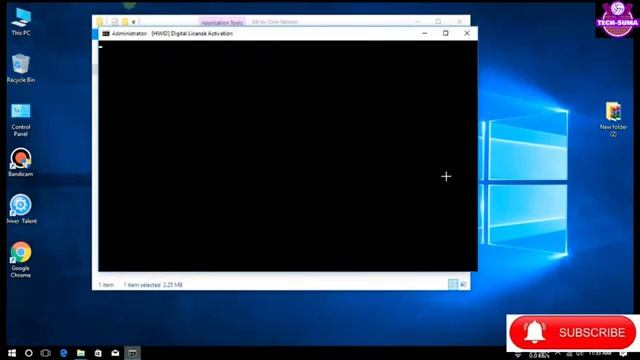This screenshot has width=640, height=360.
Task: Minimize the Digital License Activation window
Action: tap(425, 33)
